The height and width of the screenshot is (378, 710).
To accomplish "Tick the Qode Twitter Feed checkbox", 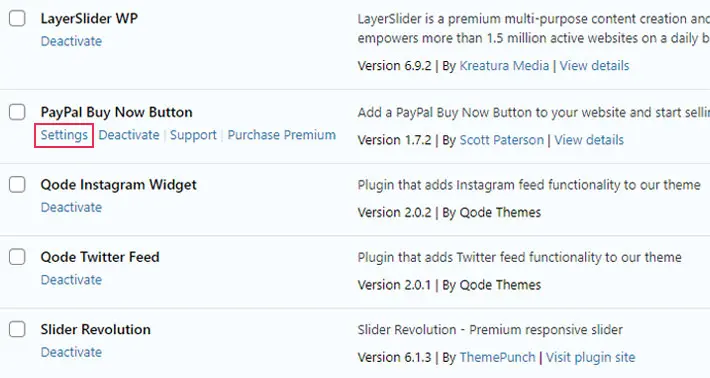I will pyautogui.click(x=17, y=257).
